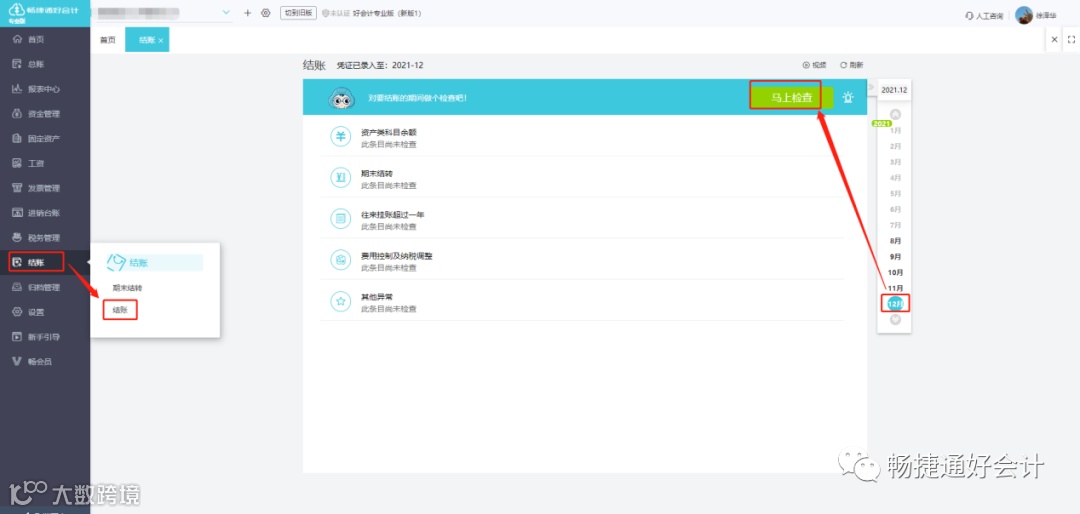Select 5月 in the period timeline
Image resolution: width=1080 pixels, height=514 pixels.
(895, 194)
